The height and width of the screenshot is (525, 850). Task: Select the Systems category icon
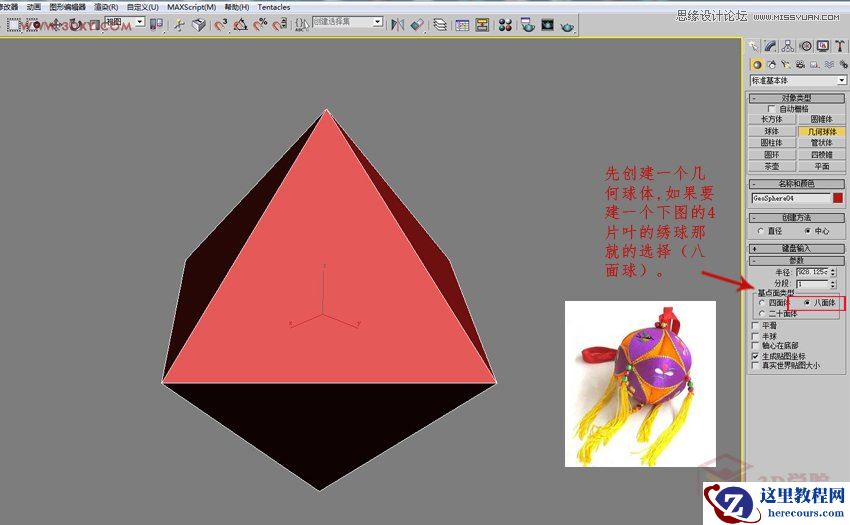click(843, 65)
